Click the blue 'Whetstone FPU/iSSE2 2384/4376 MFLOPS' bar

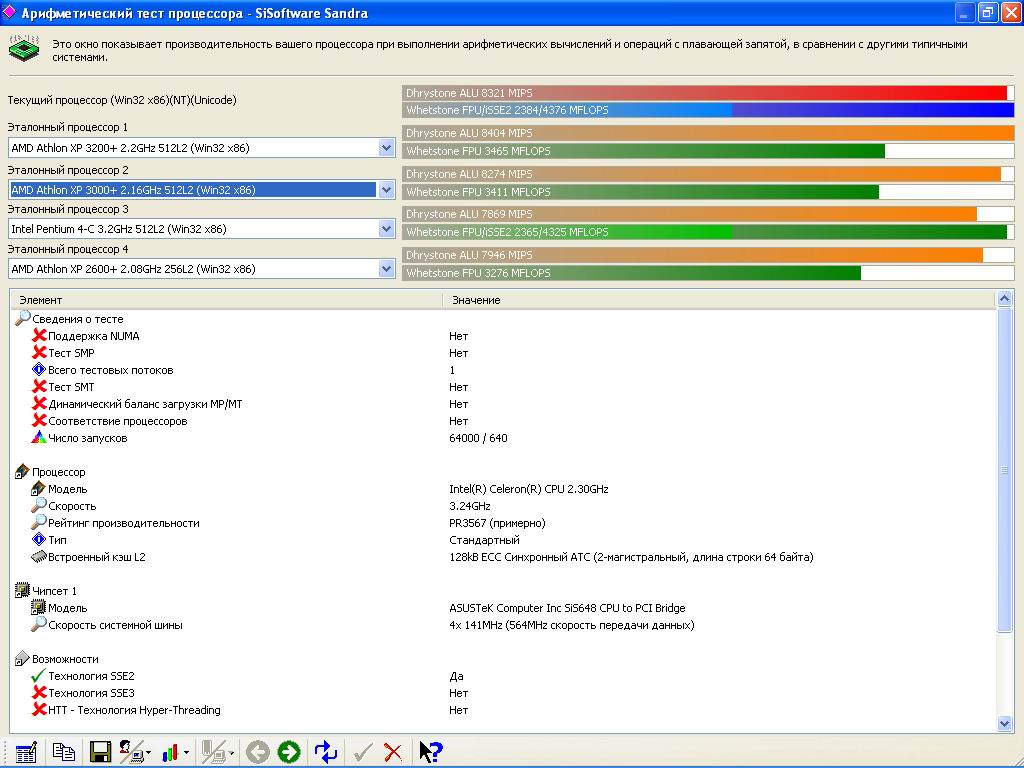(708, 110)
